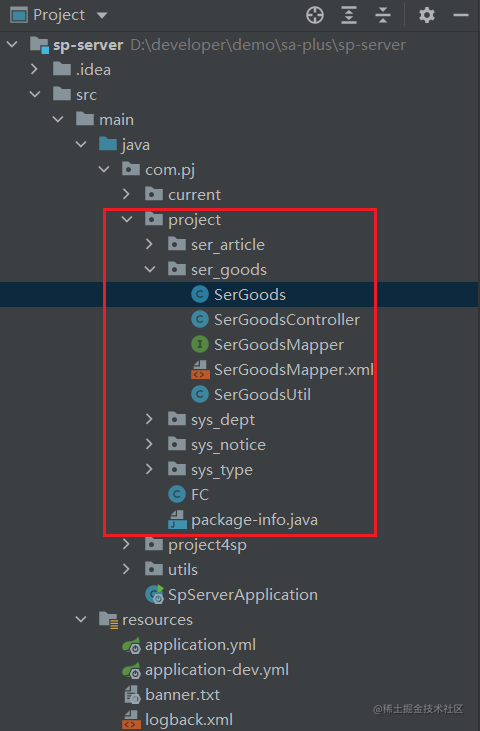Click the sp-server module folder icon

click(39, 45)
